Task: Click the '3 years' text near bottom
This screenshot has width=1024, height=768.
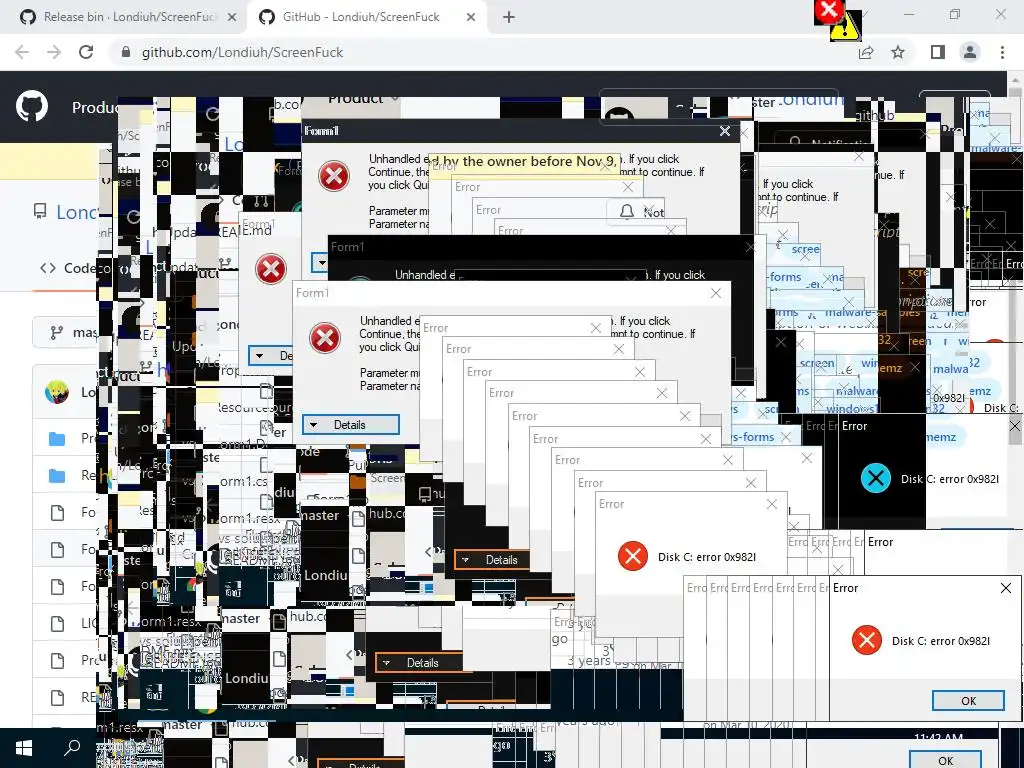Action: (588, 661)
